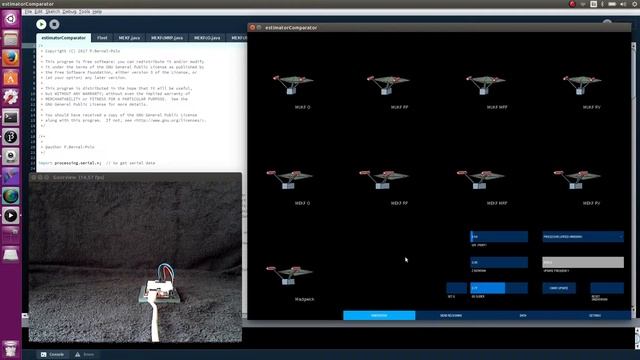The height and width of the screenshot is (360, 640).
Task: Open the Terminal from the dock
Action: pos(11,118)
